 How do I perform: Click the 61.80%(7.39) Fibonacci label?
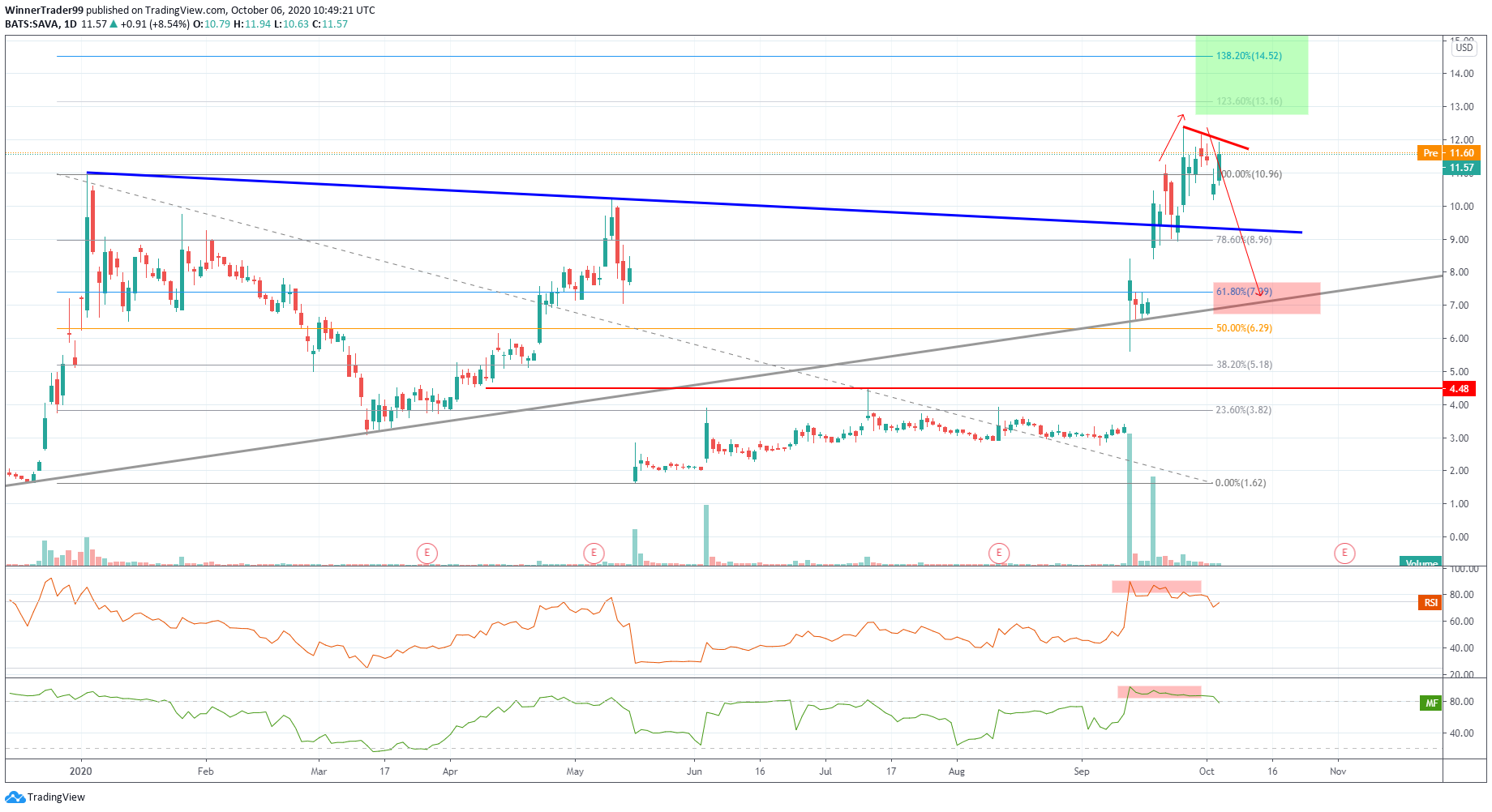click(x=1244, y=292)
